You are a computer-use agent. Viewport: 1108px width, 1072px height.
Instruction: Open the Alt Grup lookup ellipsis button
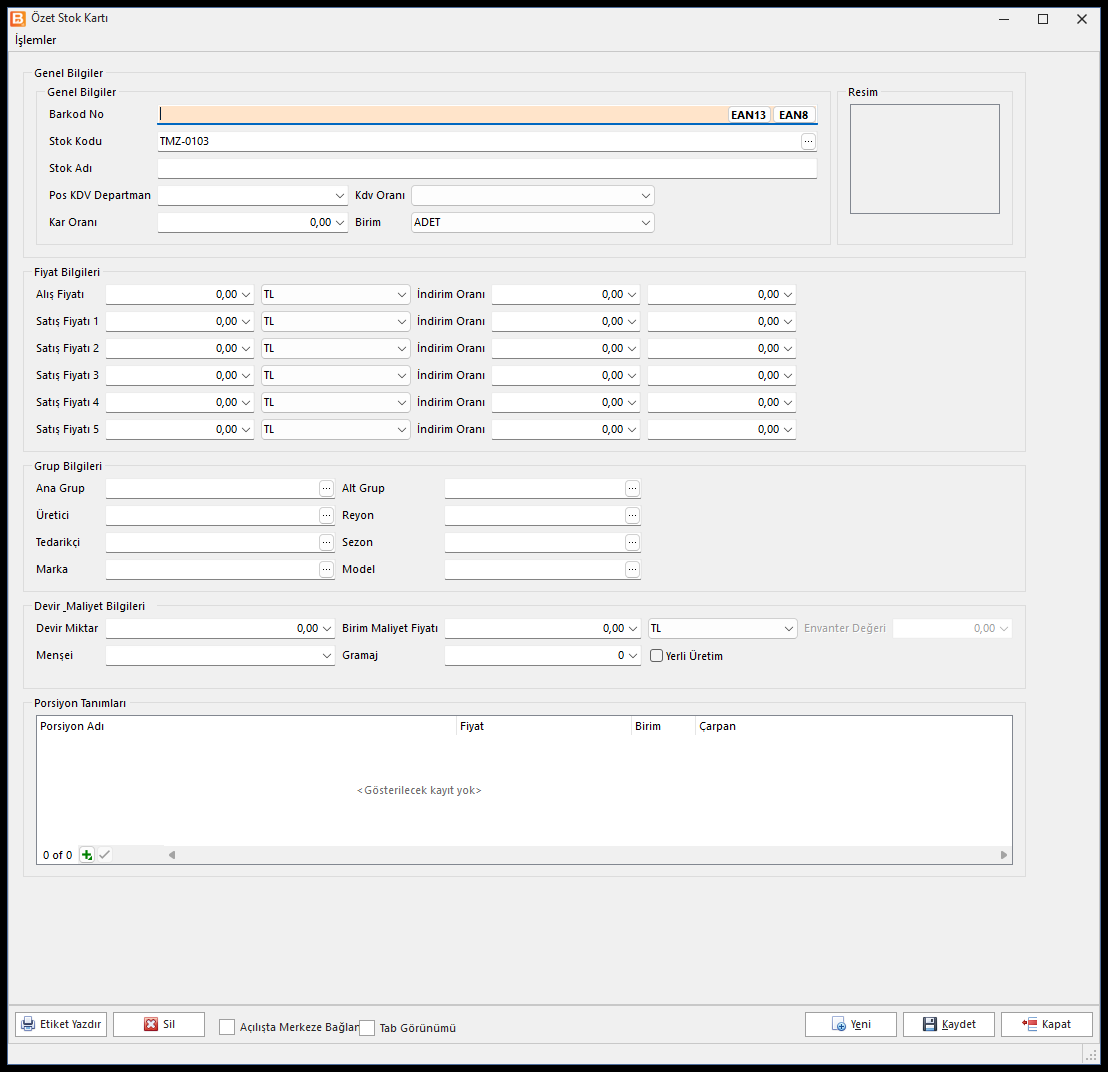[632, 488]
